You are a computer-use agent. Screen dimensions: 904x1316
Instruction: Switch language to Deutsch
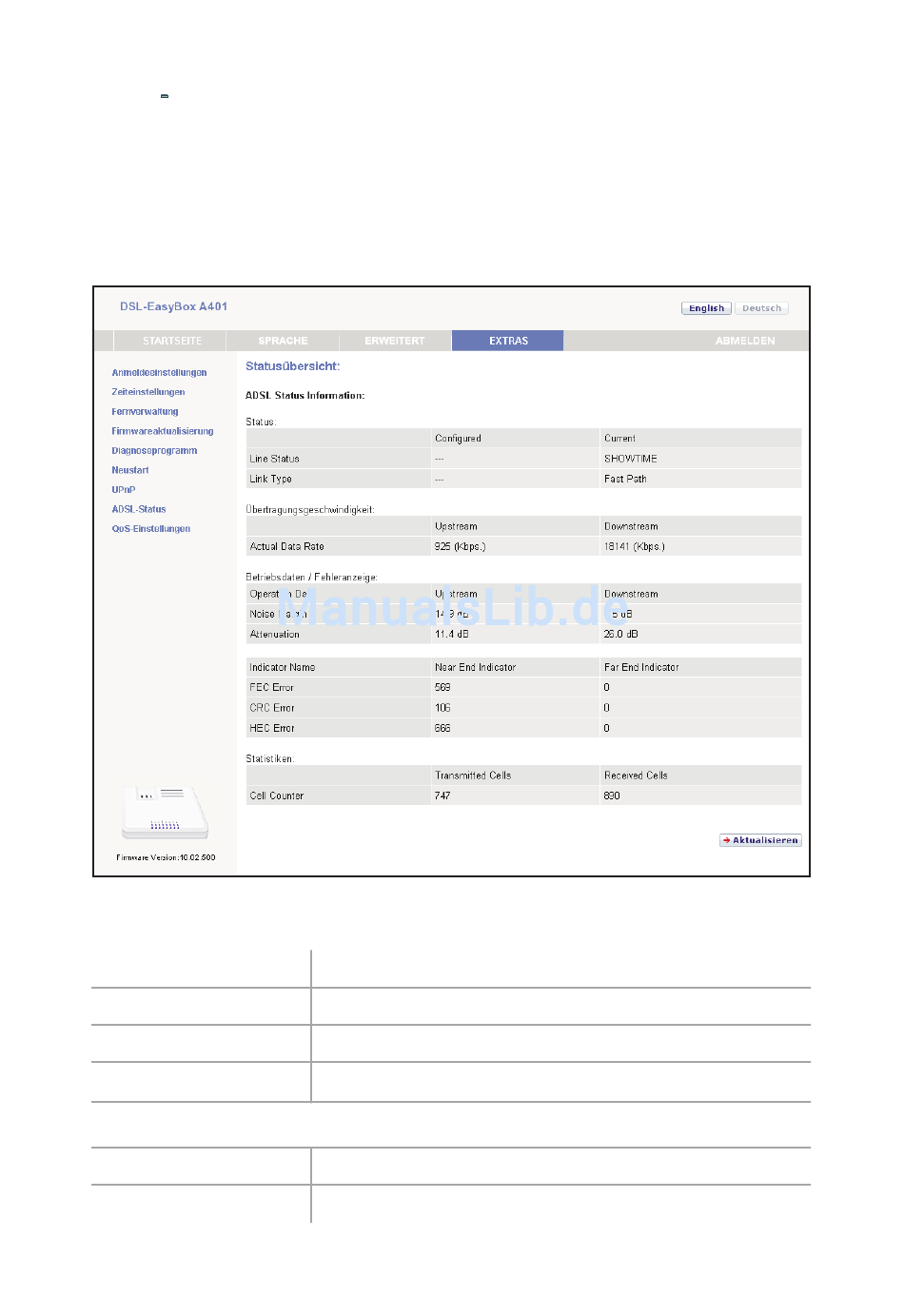[x=761, y=308]
